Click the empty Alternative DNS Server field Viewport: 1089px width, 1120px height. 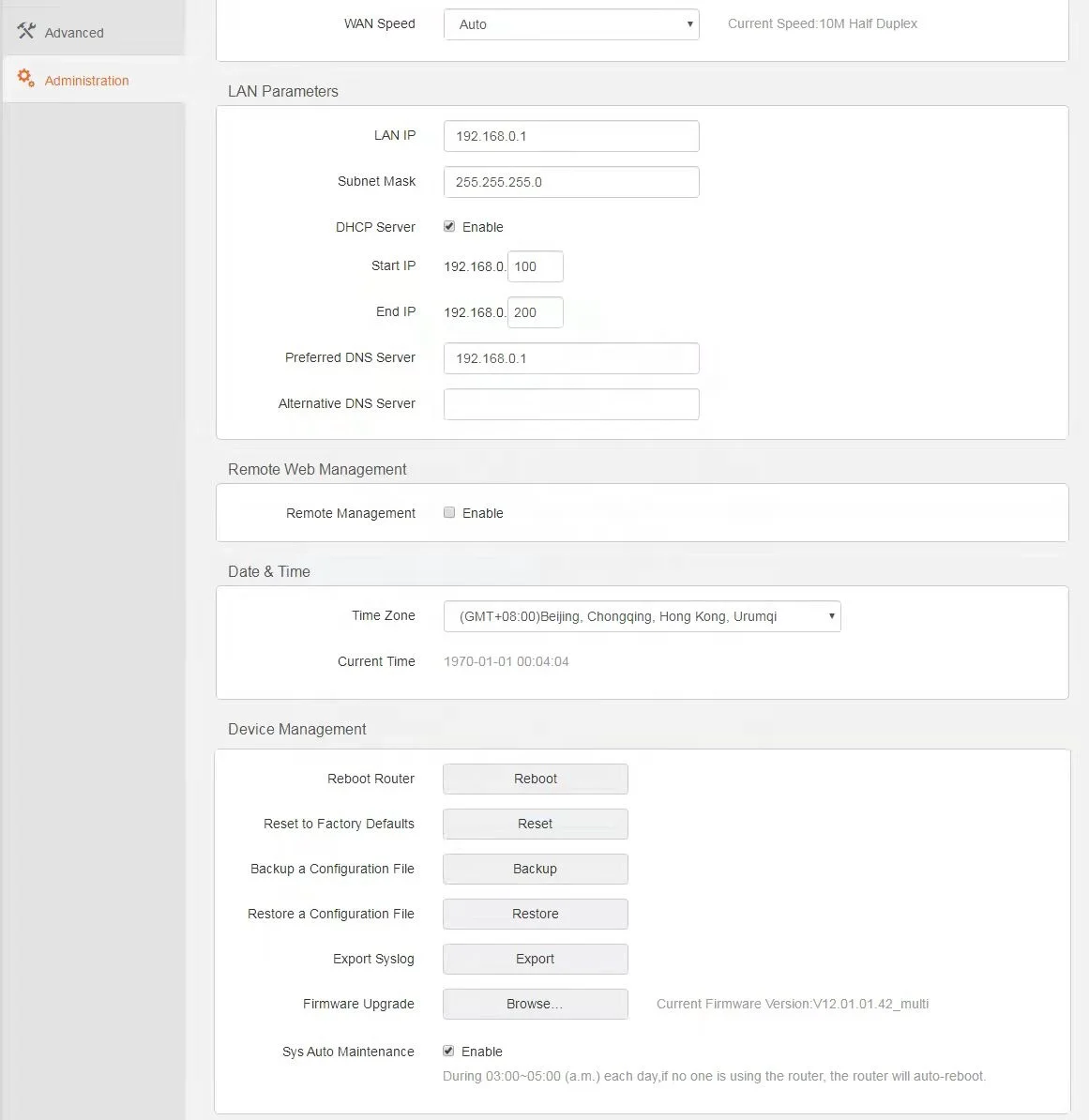click(571, 404)
